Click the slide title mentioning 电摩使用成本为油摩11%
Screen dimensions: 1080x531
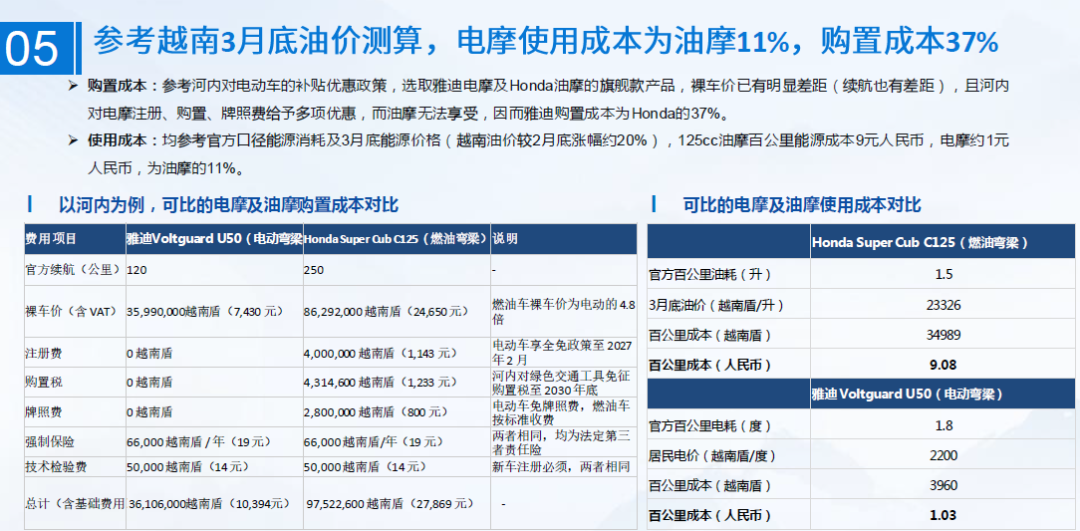(546, 43)
